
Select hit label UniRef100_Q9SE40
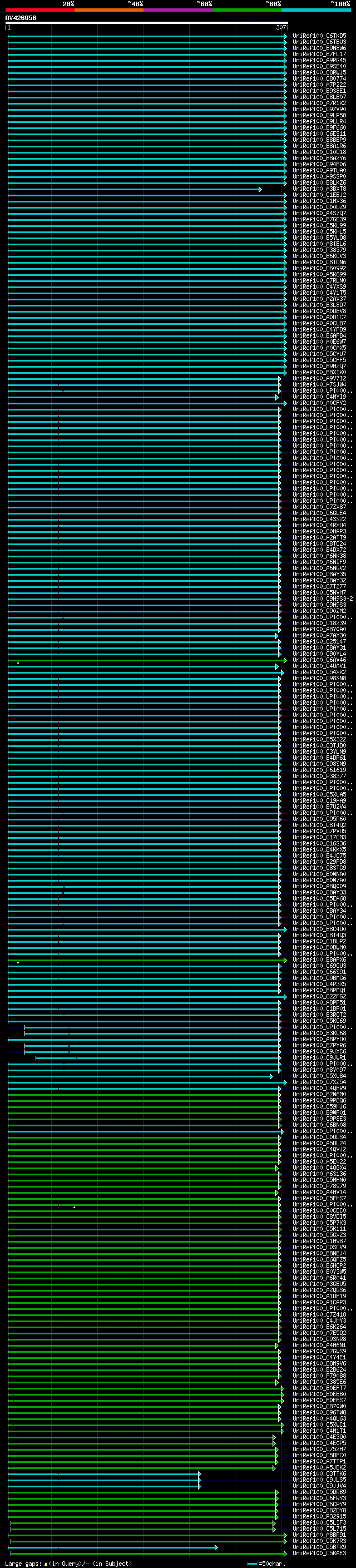coord(319,66)
